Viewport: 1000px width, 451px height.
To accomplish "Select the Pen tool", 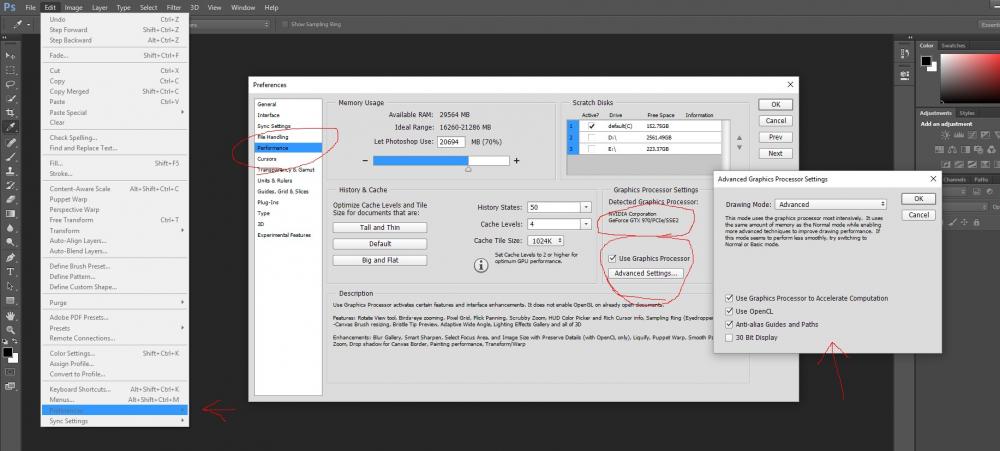I will pos(10,257).
